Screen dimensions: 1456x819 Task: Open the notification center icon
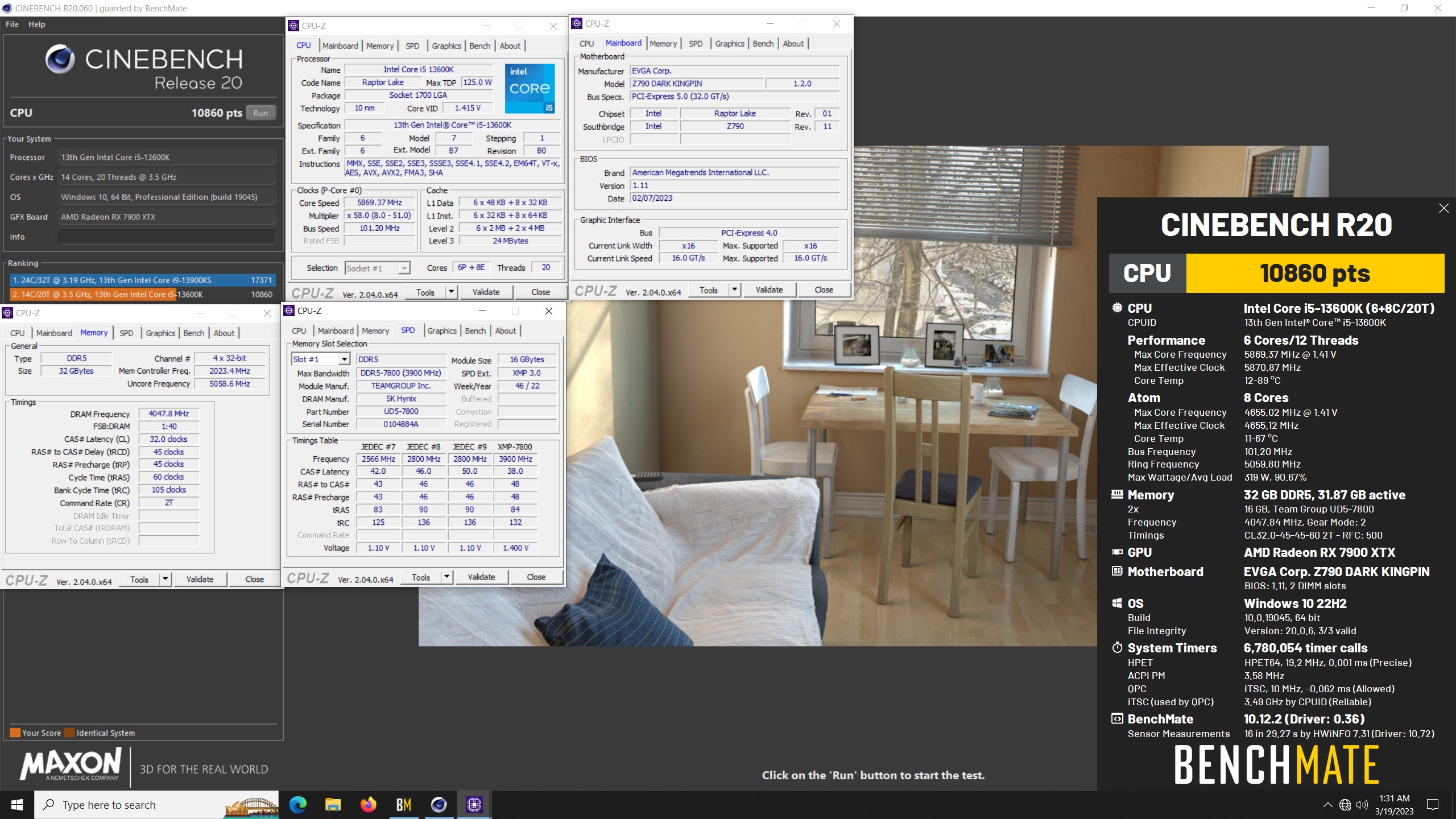[1433, 805]
